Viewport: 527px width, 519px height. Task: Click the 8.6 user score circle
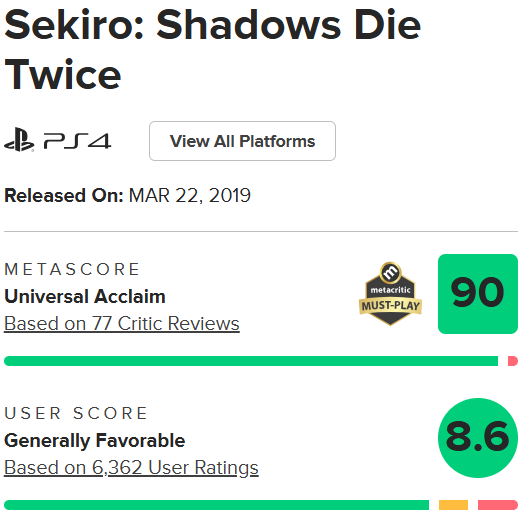click(x=478, y=438)
